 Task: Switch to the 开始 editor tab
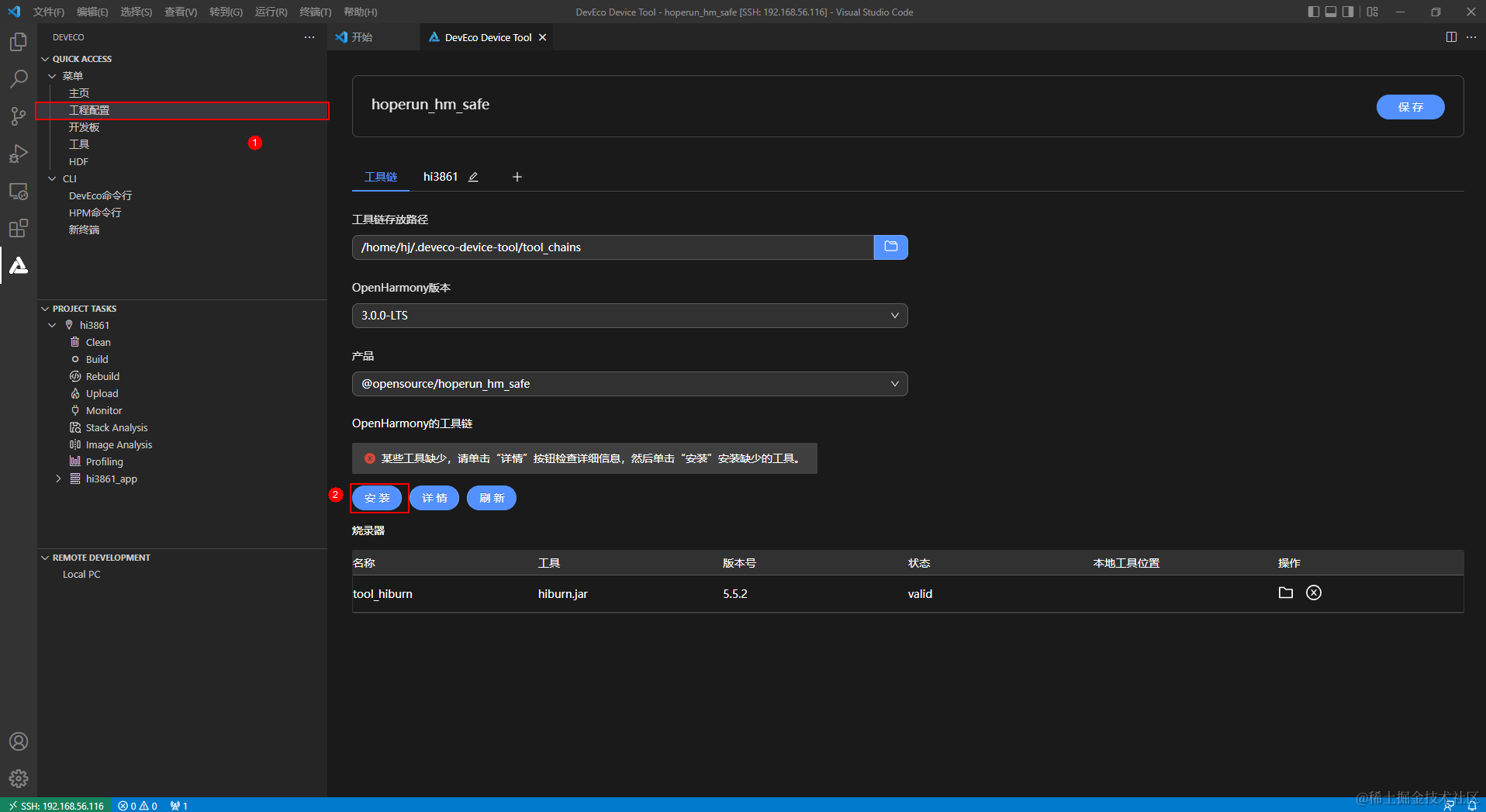tap(363, 37)
